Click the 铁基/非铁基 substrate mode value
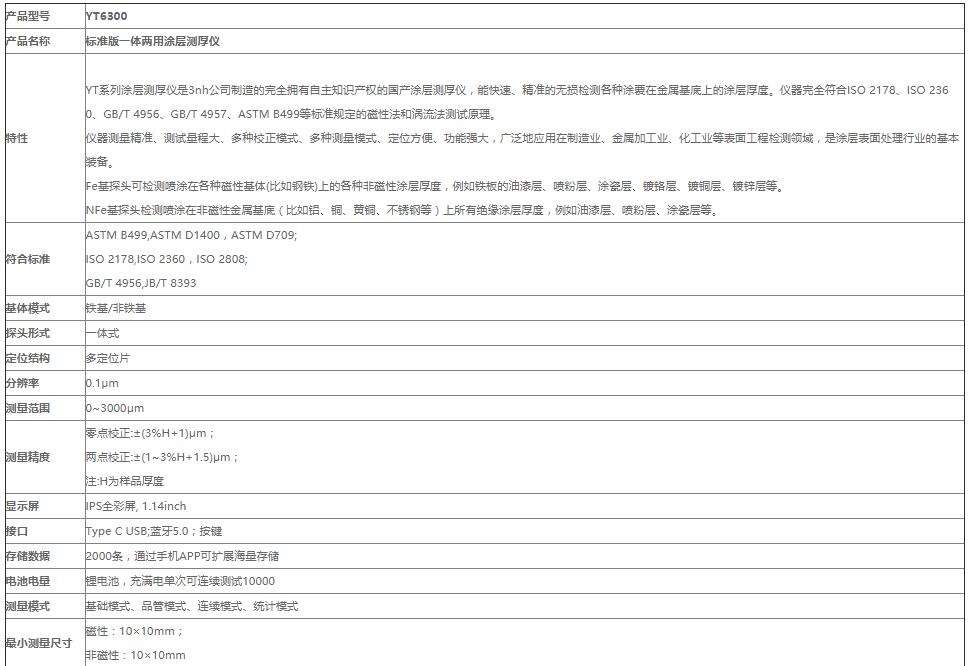This screenshot has height=666, width=970. (x=116, y=309)
